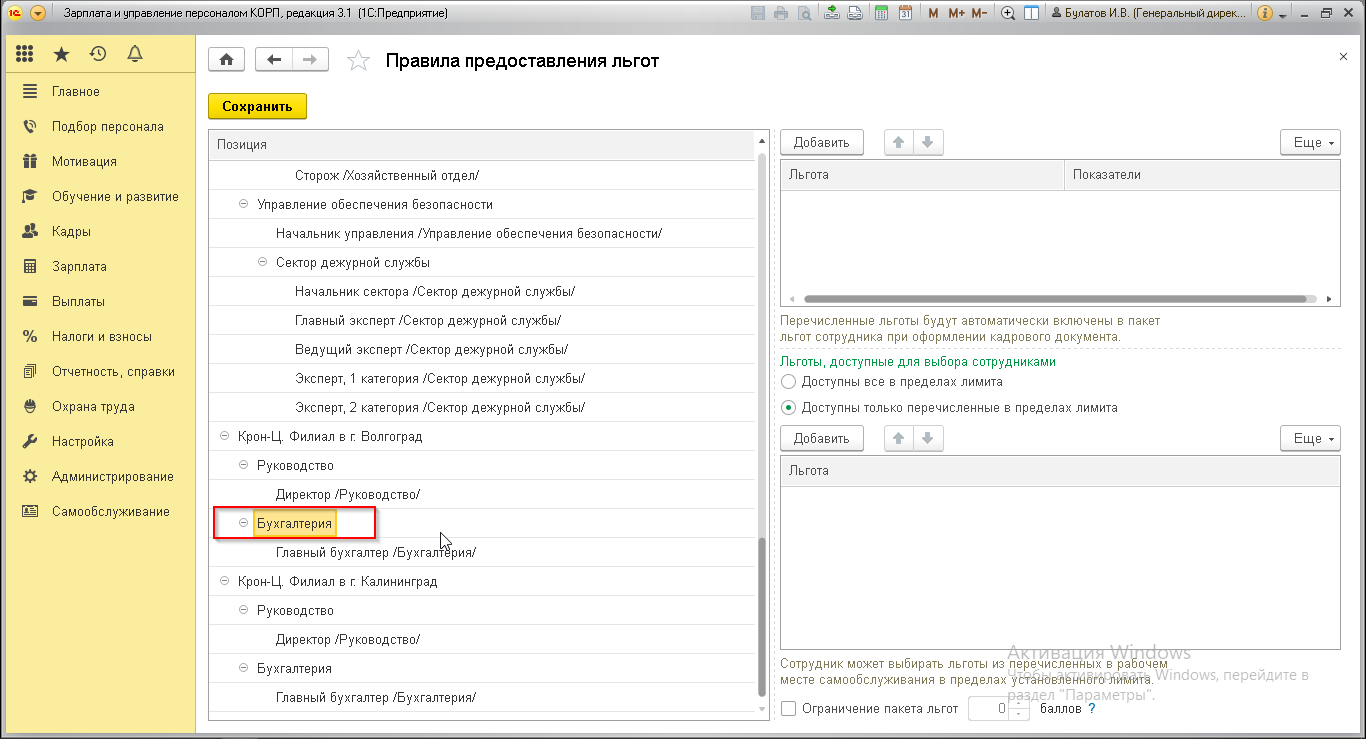This screenshot has width=1366, height=739.
Task: Go forward with the right arrow
Action: 310,60
